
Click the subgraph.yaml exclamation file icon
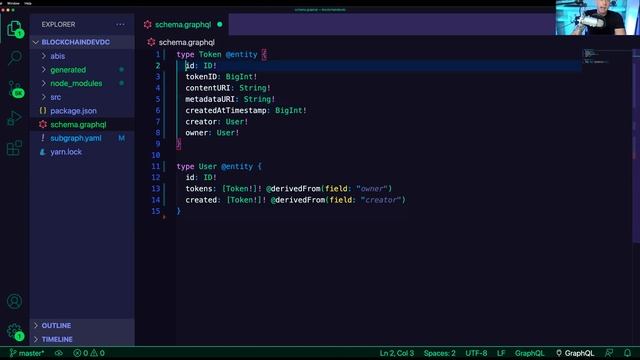coord(42,138)
